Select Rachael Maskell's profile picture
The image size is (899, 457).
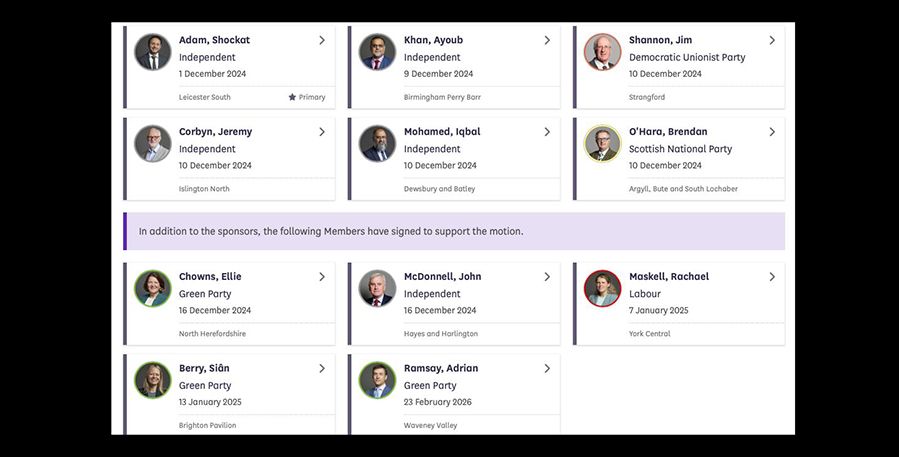click(x=603, y=288)
